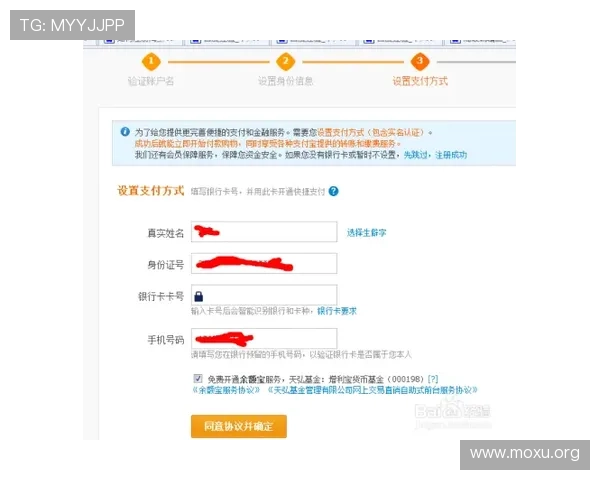Click the lock icon in bank card field
Viewport: 600px width, 480px height.
click(199, 296)
